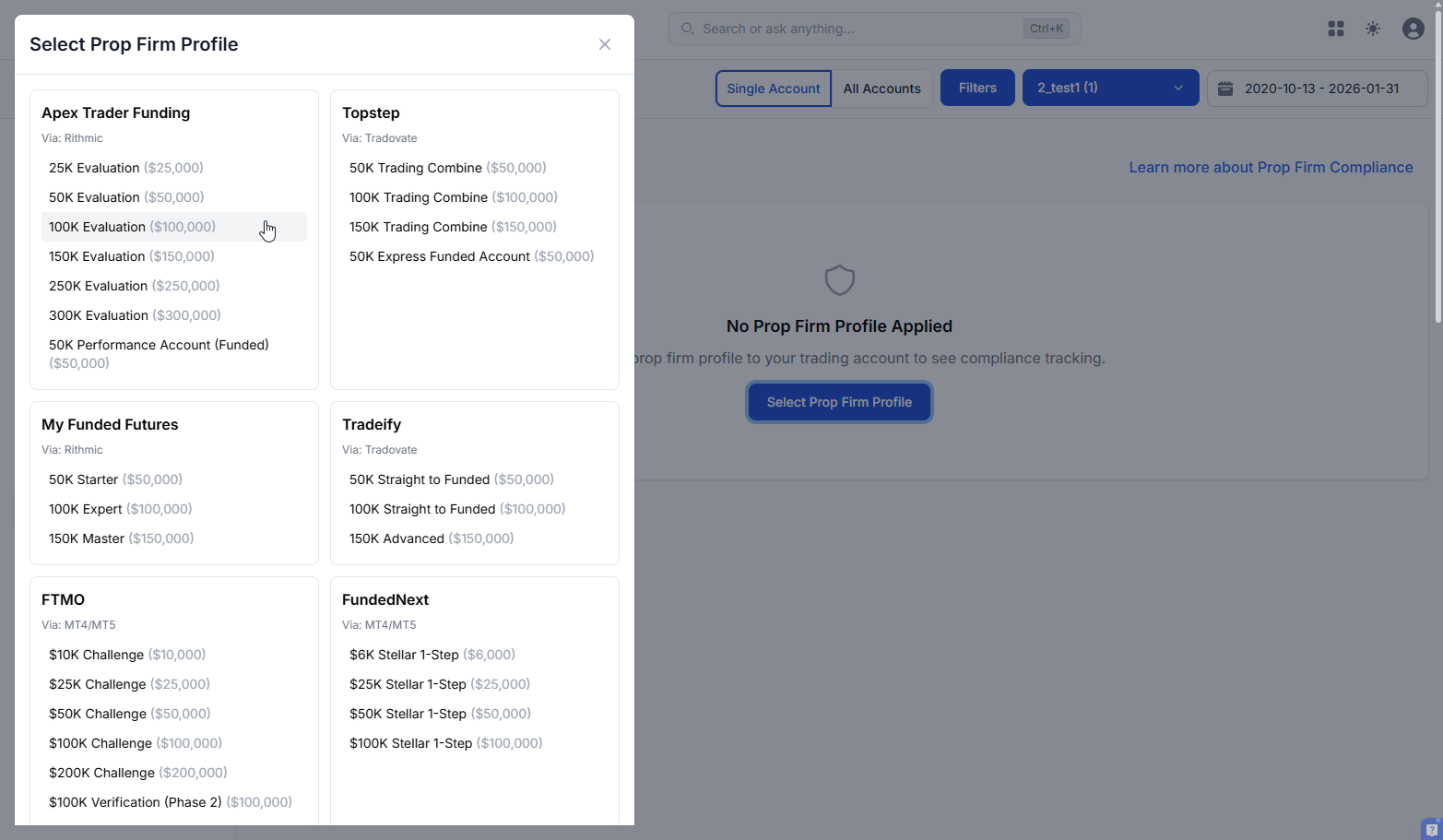Viewport: 1443px width, 840px height.
Task: Open the help question mark widget
Action: click(1431, 829)
